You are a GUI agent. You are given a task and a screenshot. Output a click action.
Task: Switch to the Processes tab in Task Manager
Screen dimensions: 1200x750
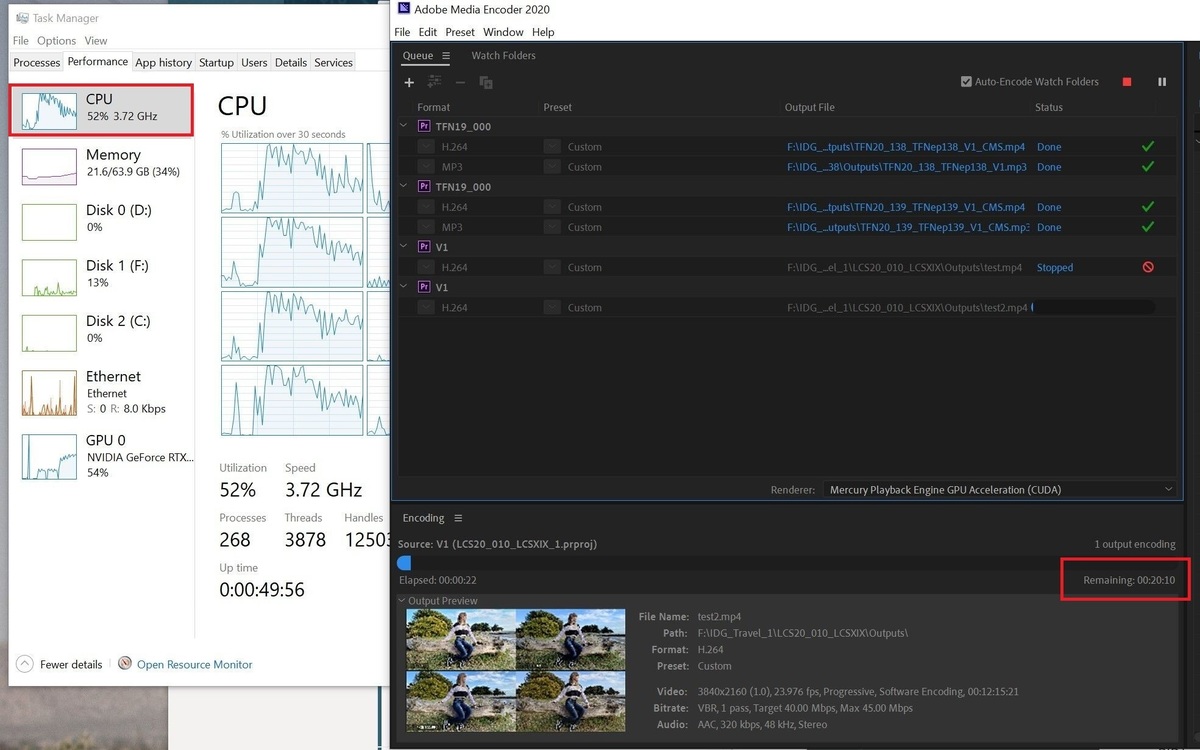click(37, 62)
